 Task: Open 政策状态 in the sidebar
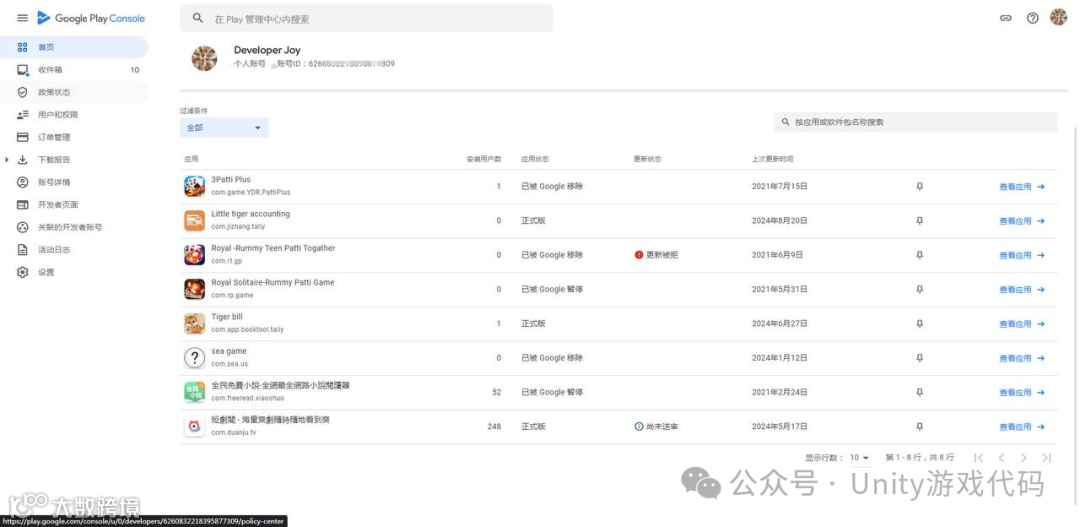coord(74,92)
